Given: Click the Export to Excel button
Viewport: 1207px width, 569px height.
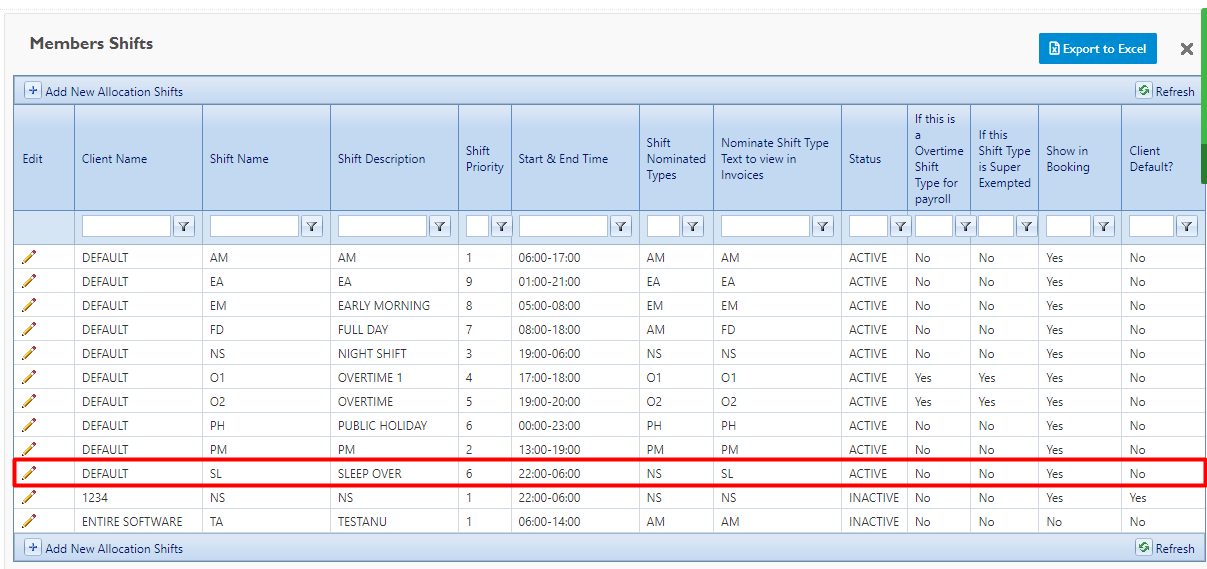Looking at the screenshot, I should point(1097,49).
